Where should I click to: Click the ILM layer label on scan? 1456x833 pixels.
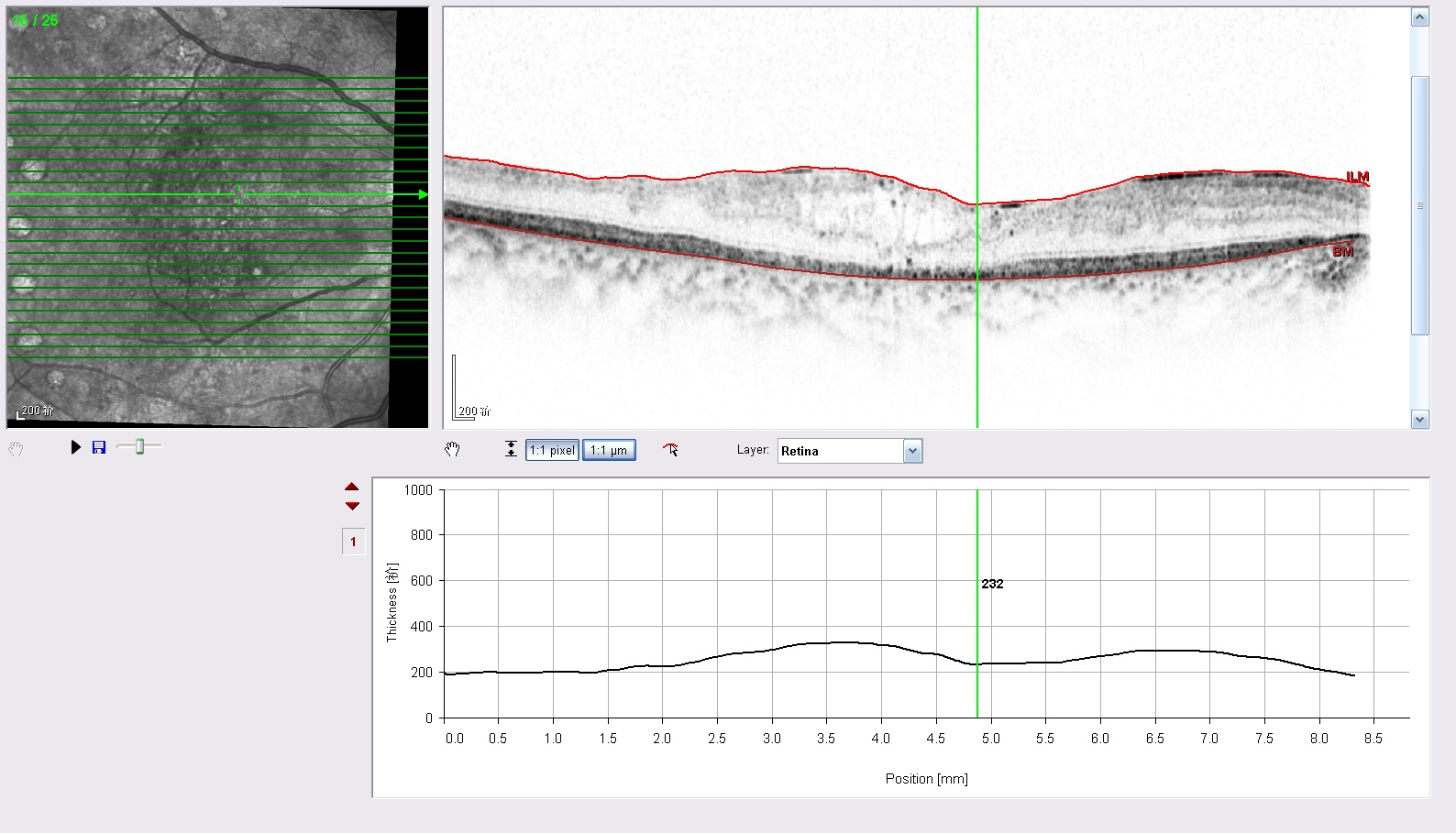1357,177
